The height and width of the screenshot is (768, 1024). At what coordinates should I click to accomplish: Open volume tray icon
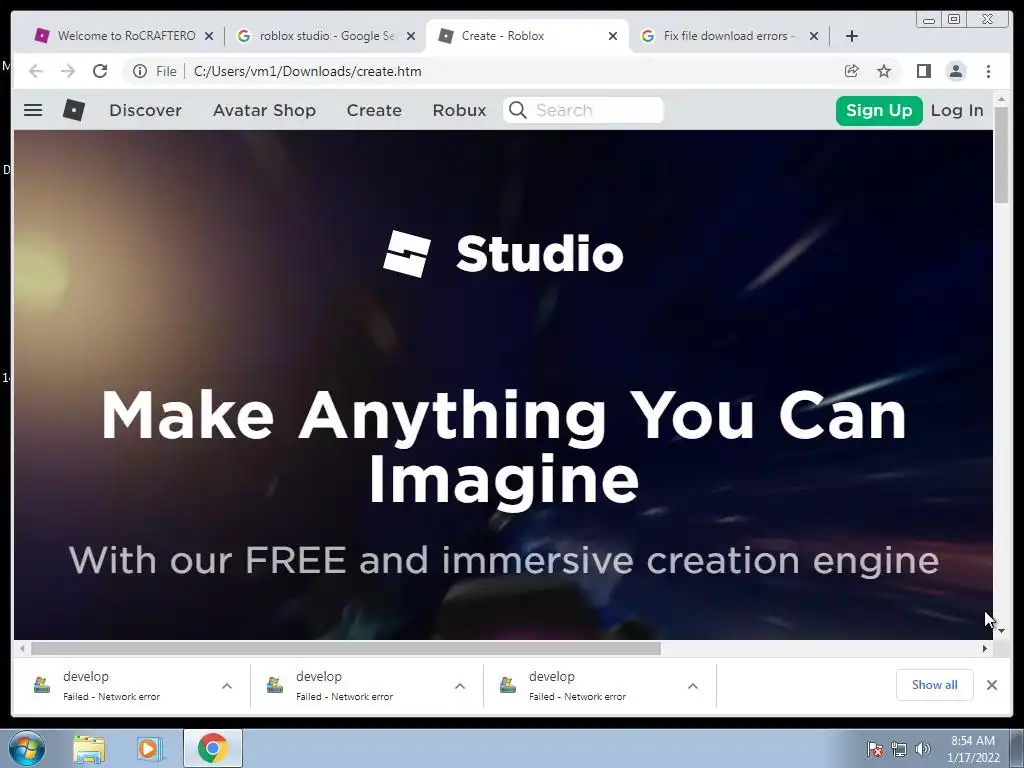point(923,749)
